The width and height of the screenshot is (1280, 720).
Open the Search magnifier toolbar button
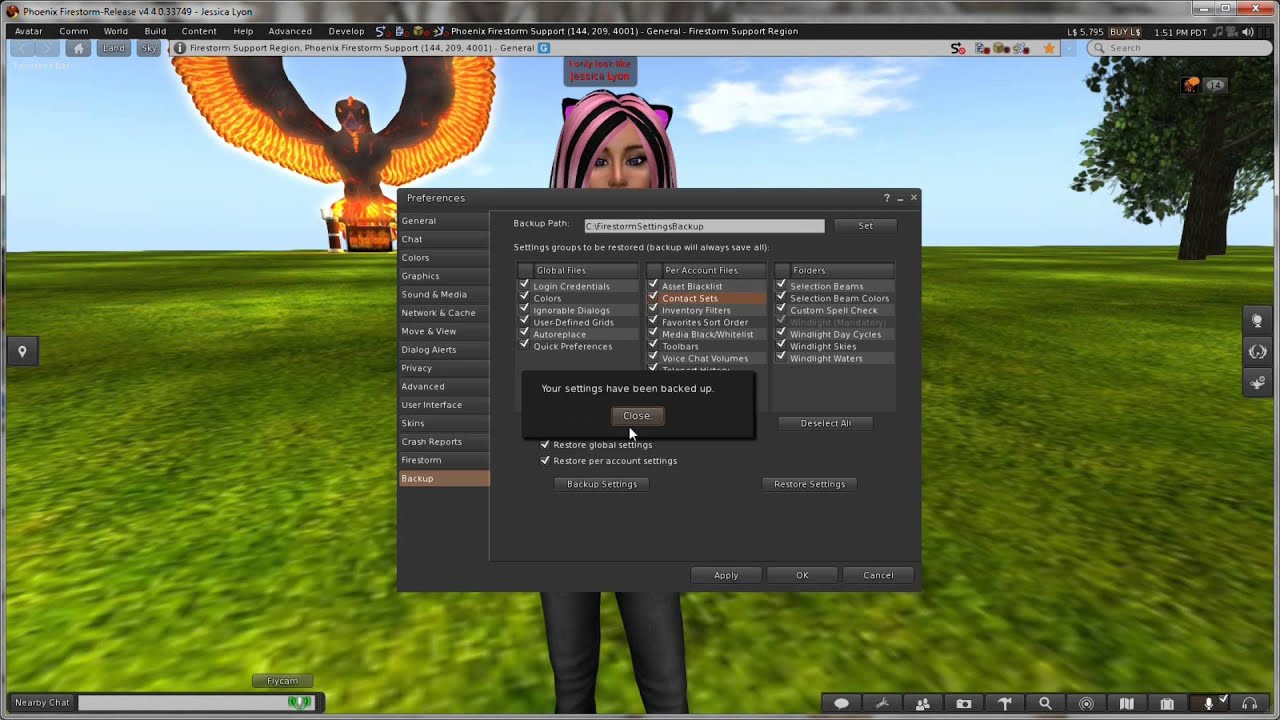(1045, 704)
